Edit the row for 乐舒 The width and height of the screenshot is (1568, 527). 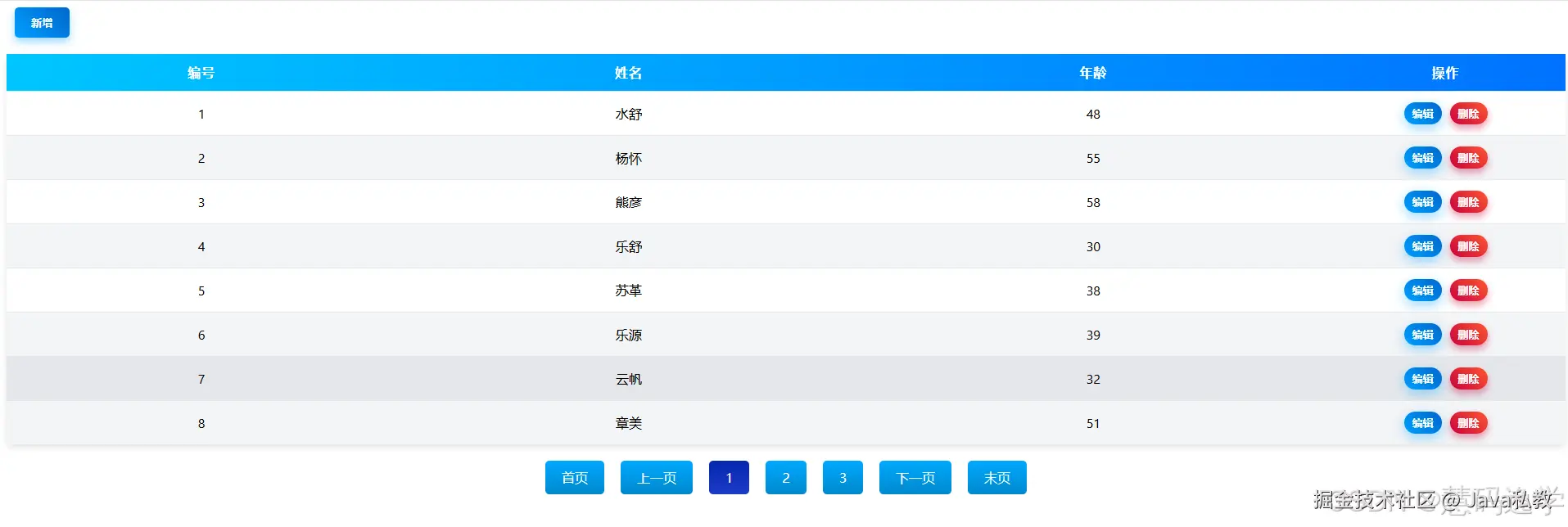click(x=1422, y=246)
